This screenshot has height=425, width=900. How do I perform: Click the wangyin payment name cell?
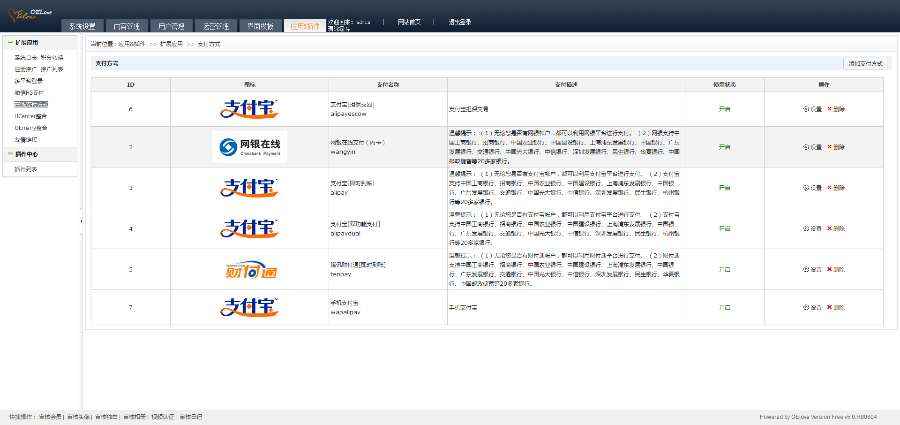tap(388, 147)
